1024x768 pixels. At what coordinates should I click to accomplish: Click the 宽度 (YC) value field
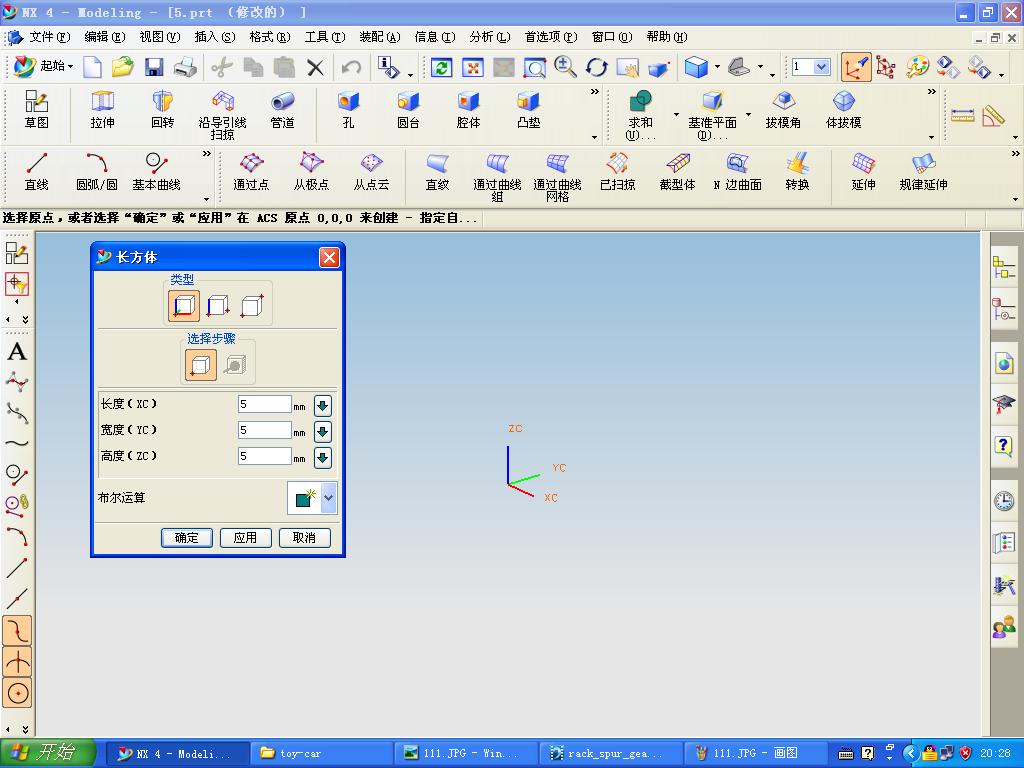coord(264,430)
